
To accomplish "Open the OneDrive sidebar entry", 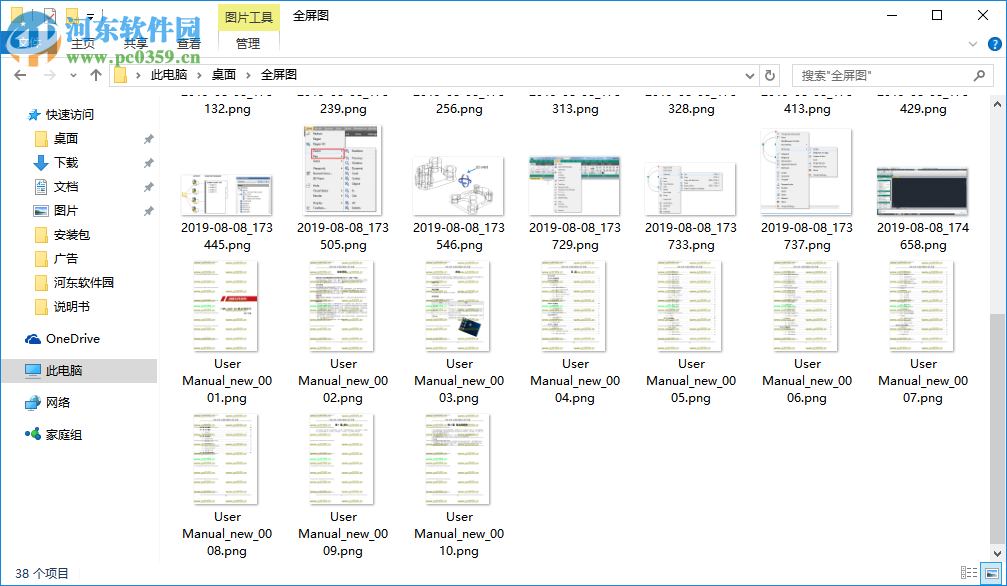I will click(x=71, y=338).
